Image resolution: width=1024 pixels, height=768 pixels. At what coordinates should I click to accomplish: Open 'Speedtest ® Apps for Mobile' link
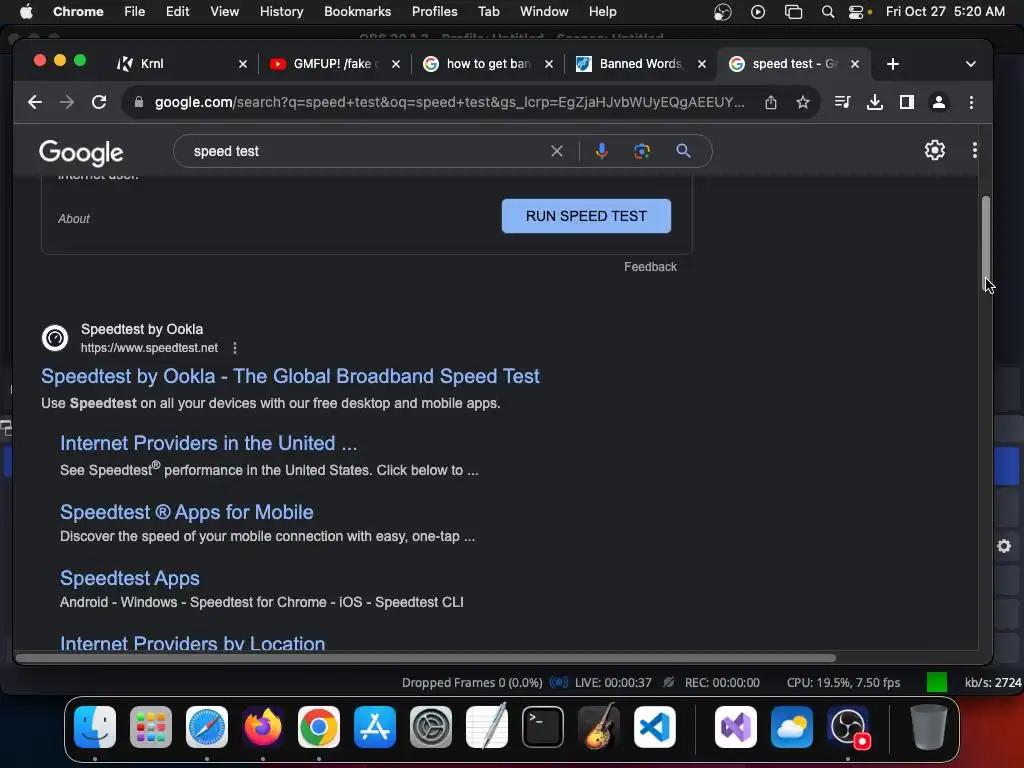coord(187,512)
